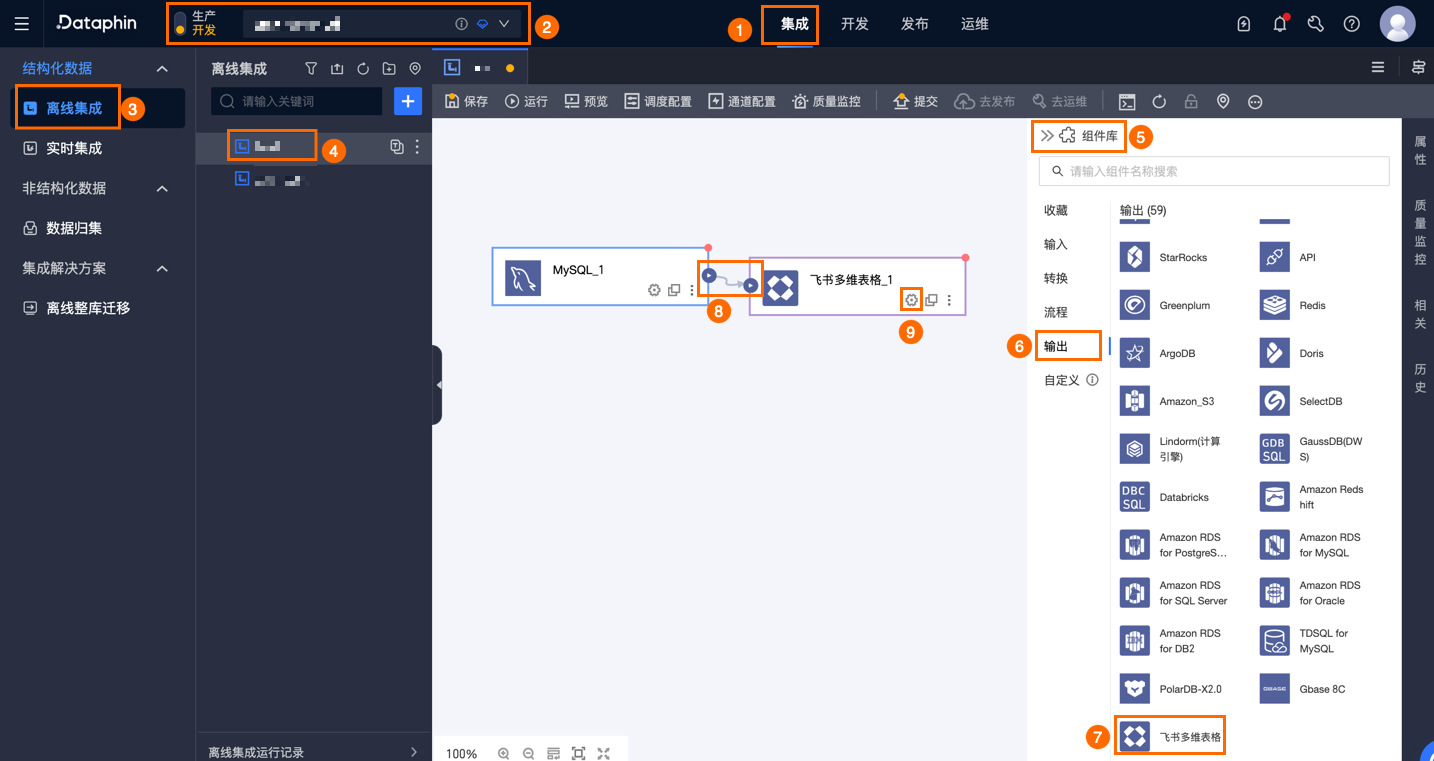Select the 输入 component category

[x=1056, y=244]
